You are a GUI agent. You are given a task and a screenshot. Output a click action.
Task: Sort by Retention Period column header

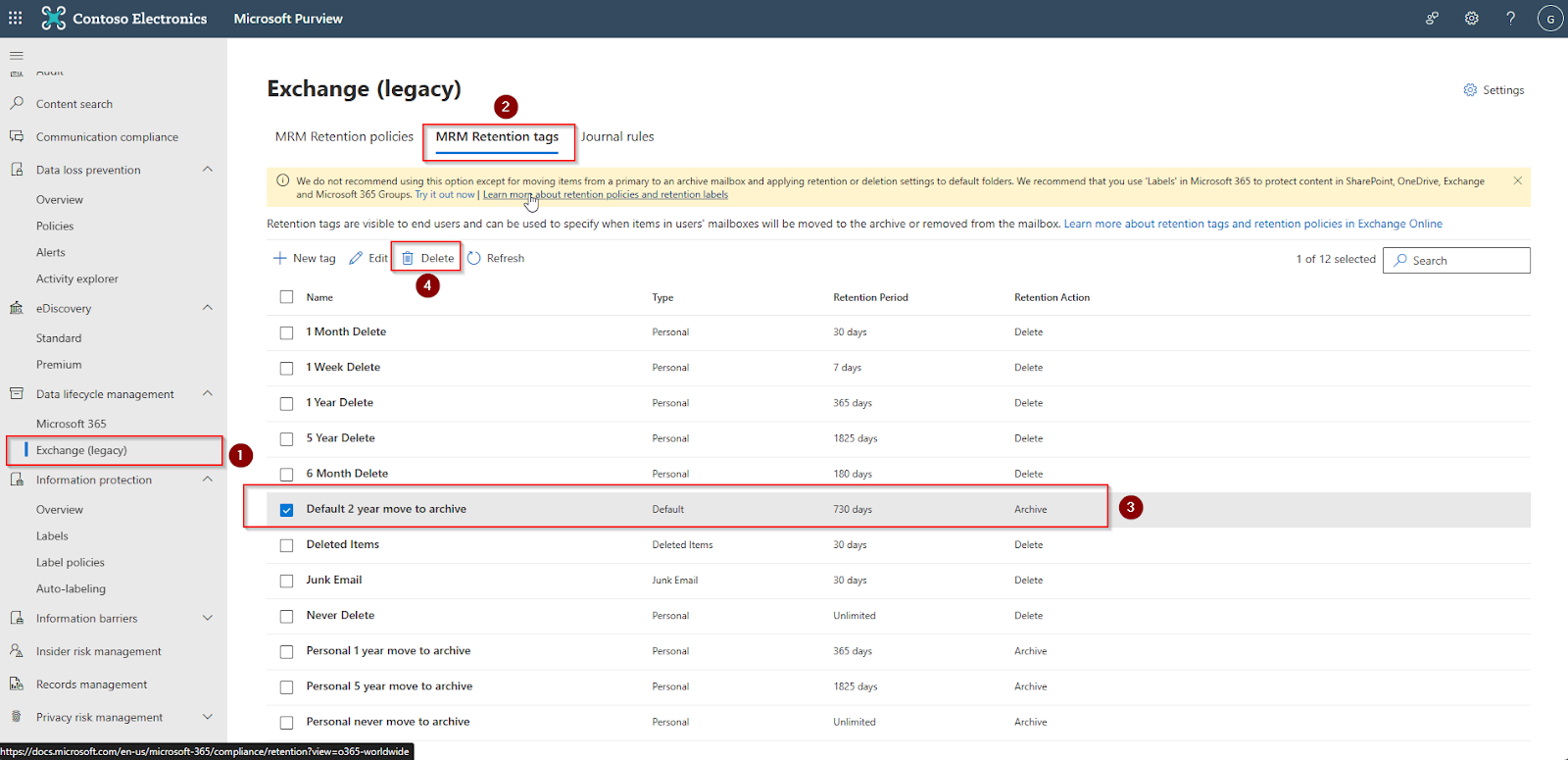pyautogui.click(x=870, y=297)
